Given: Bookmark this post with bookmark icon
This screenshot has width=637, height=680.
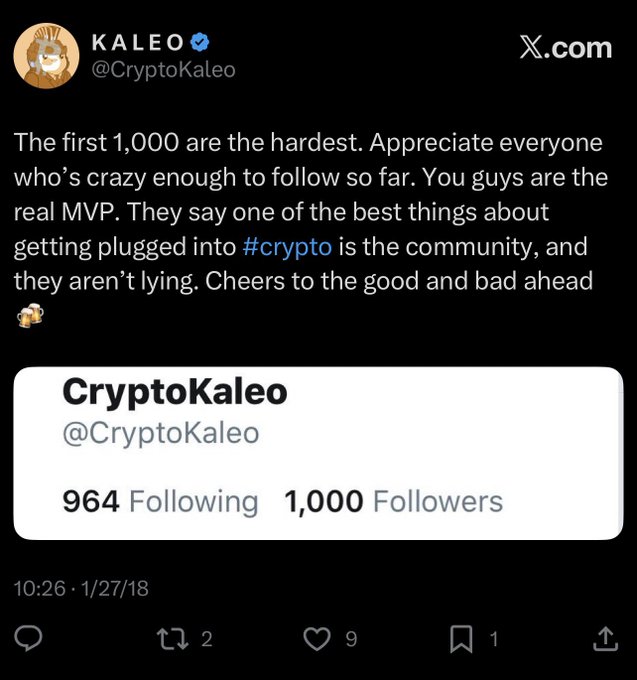Looking at the screenshot, I should point(462,639).
